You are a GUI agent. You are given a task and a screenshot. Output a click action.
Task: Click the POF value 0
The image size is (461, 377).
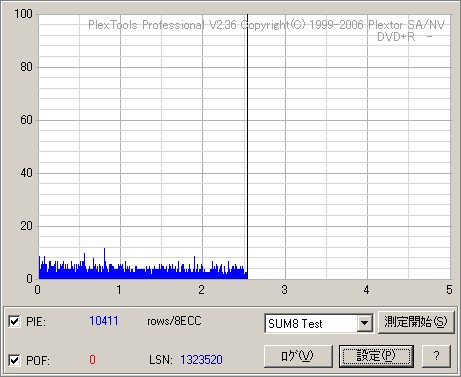coord(92,360)
